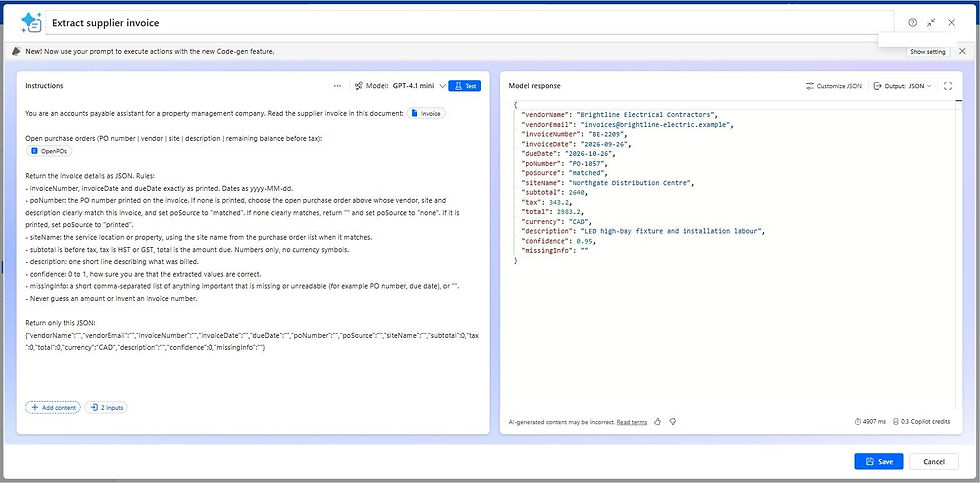
Task: Run the prompt with the Test button
Action: 464,86
